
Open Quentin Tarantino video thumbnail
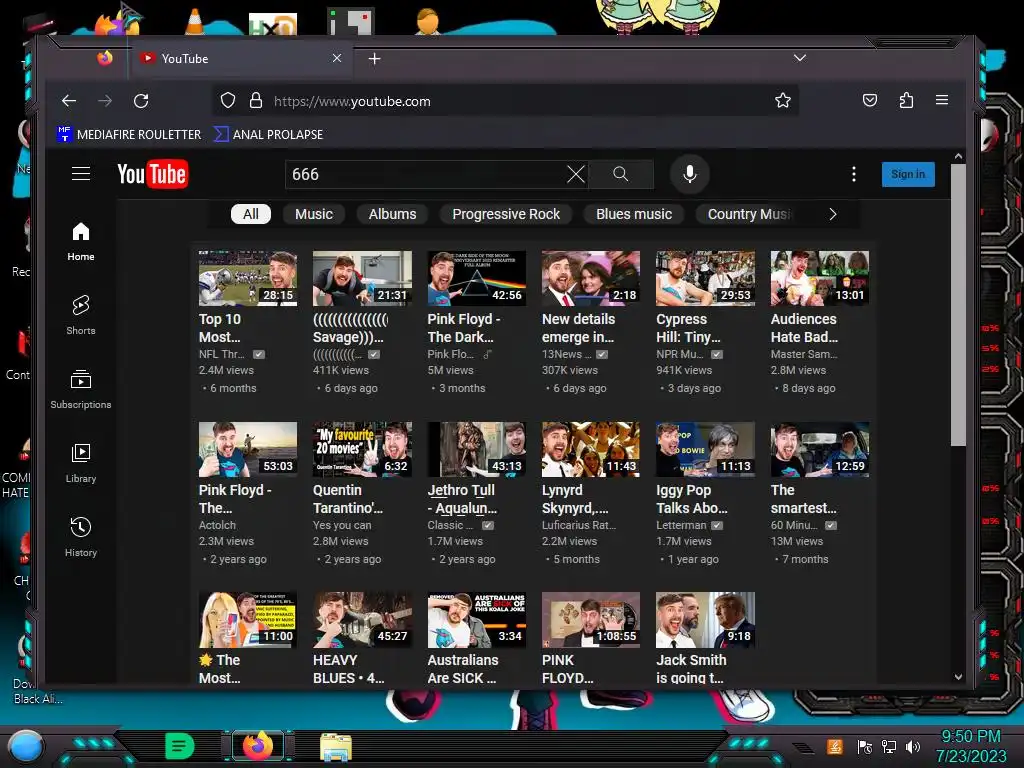362,449
